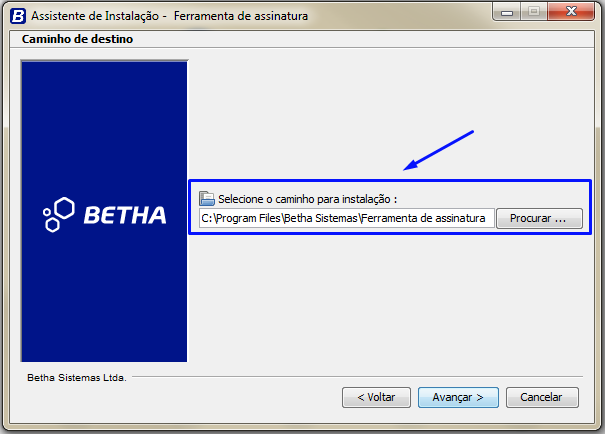
Task: Go back with the < Voltar button
Action: tap(376, 397)
